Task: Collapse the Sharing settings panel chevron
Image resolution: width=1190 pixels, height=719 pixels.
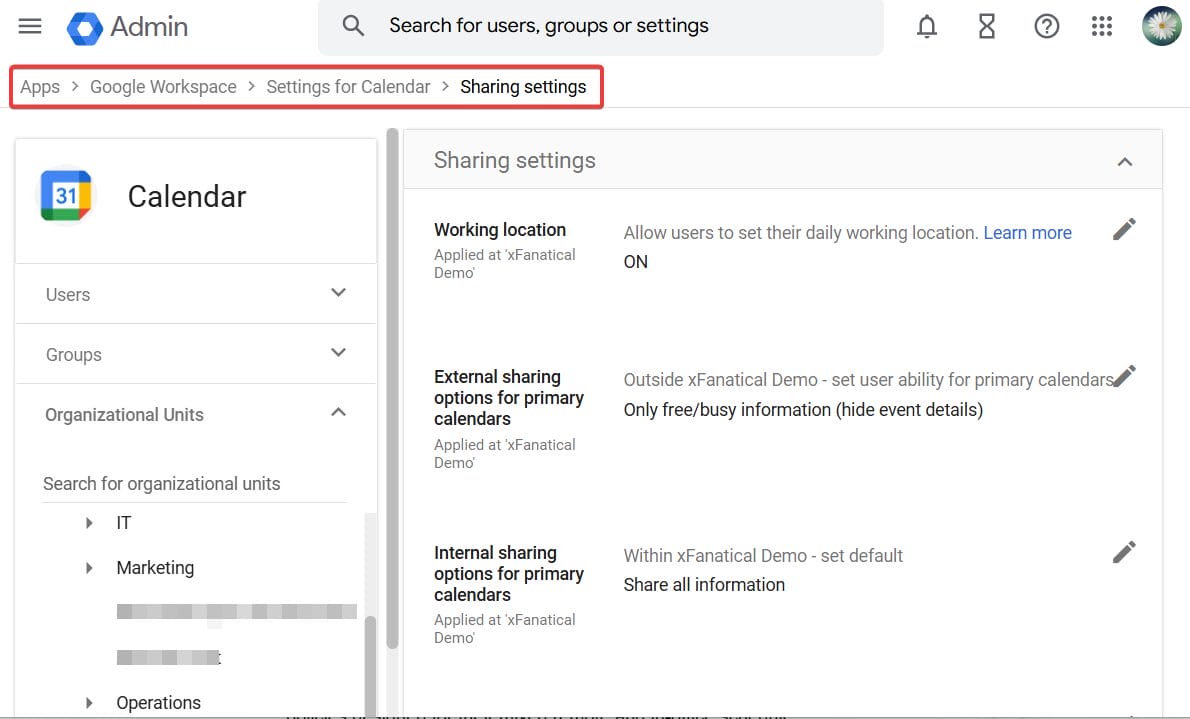Action: [x=1125, y=161]
